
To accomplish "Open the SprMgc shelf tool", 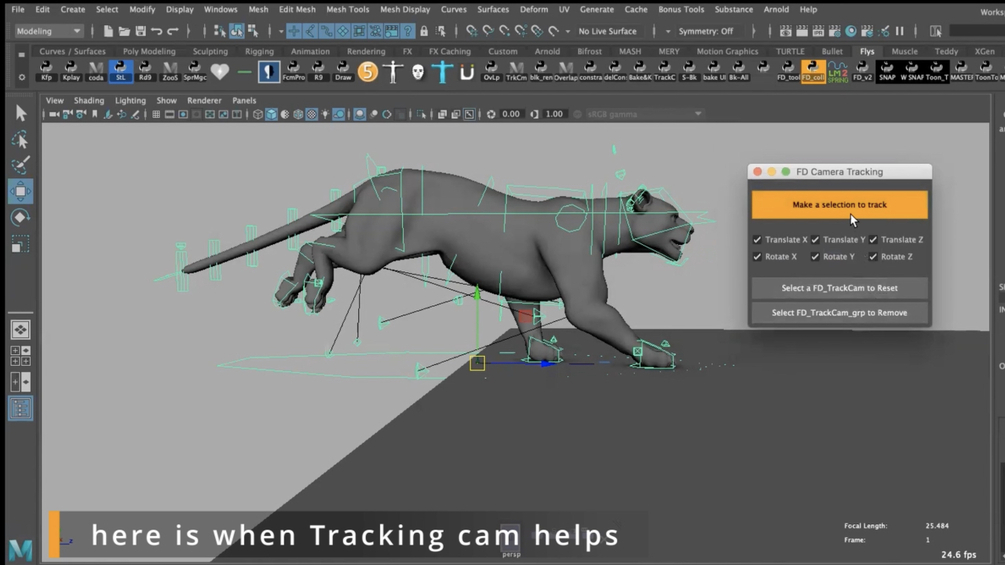I will click(x=195, y=71).
